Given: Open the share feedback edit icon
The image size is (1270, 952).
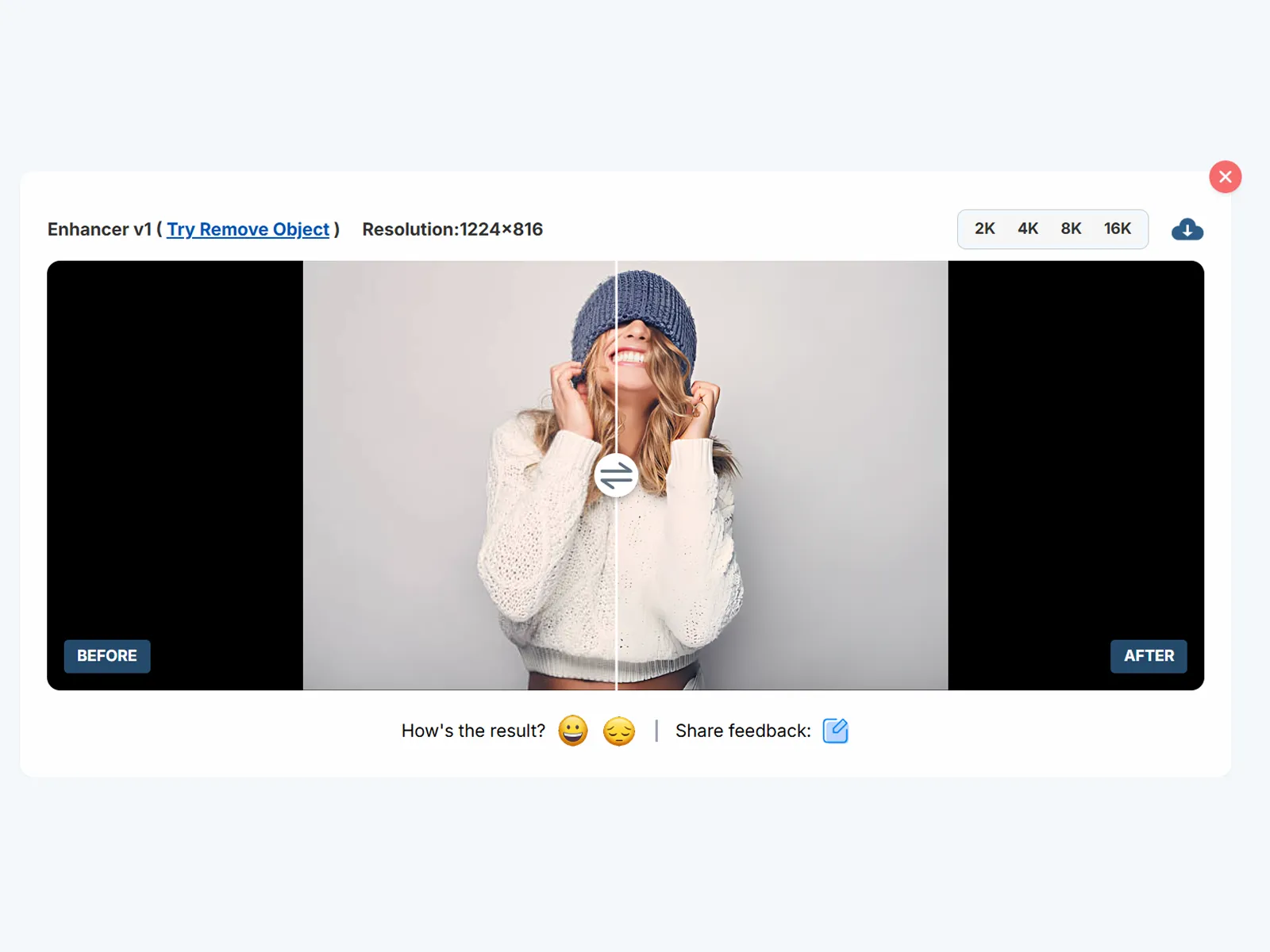Looking at the screenshot, I should coord(835,731).
